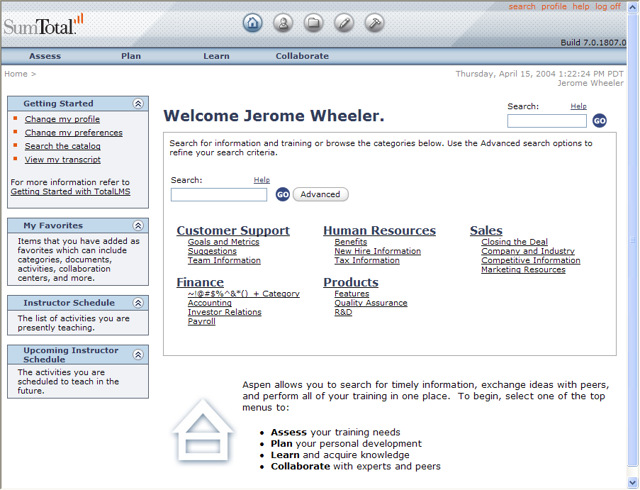Open Tax Information link
Screen dimensions: 640x490
[367, 261]
